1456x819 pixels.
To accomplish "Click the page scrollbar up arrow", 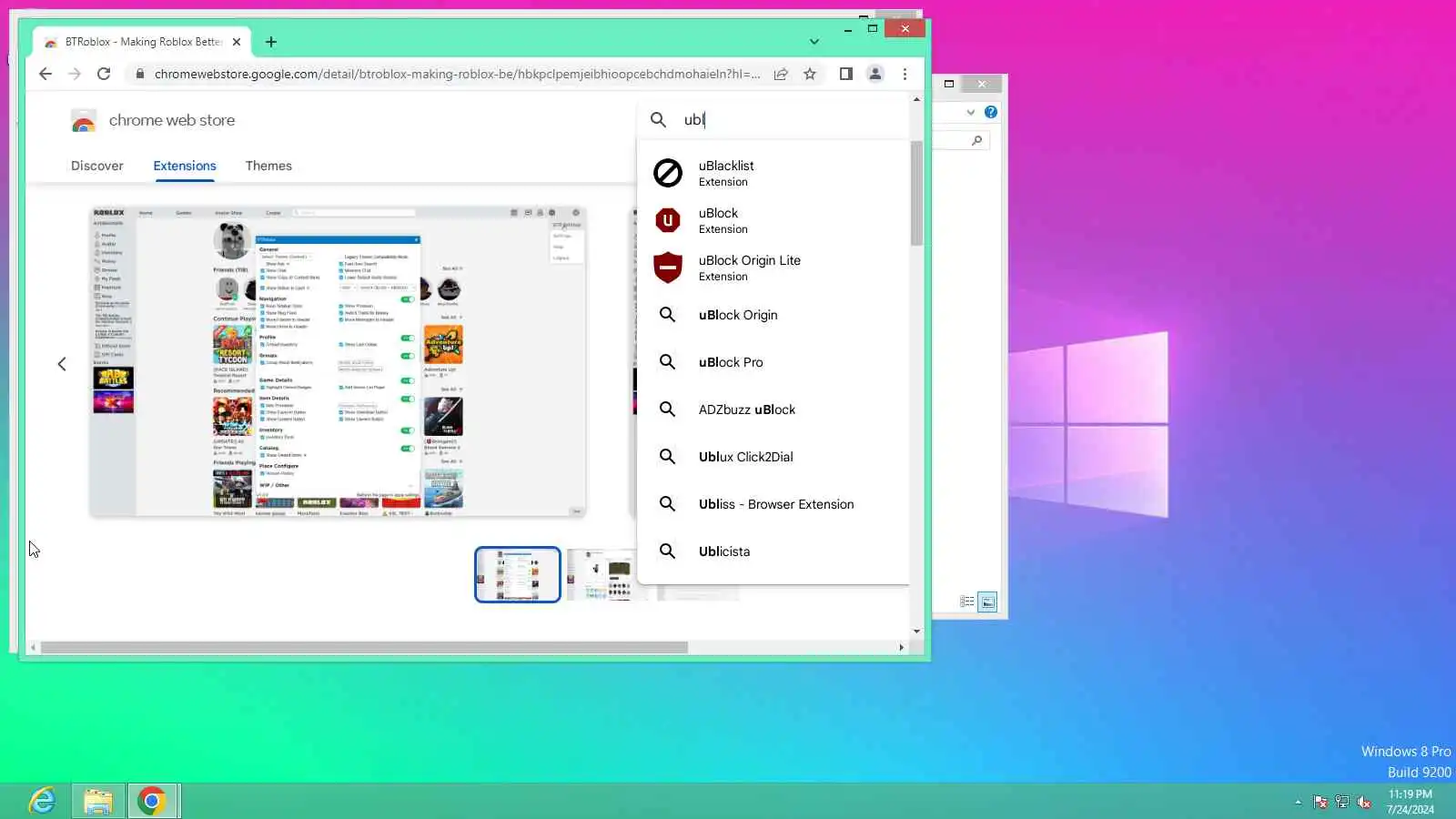I will pyautogui.click(x=916, y=99).
